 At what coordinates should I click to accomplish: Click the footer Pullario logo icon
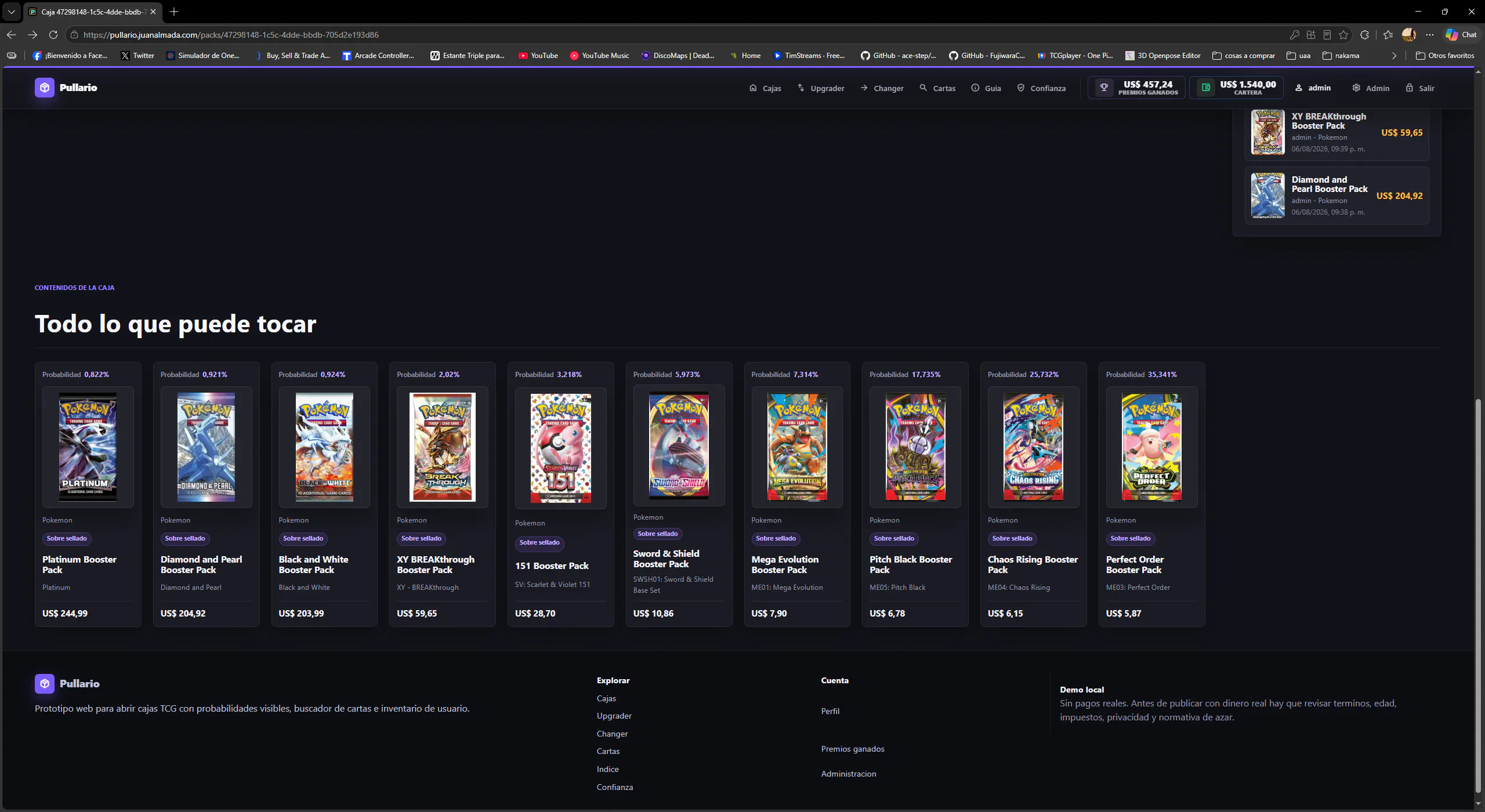tap(45, 684)
